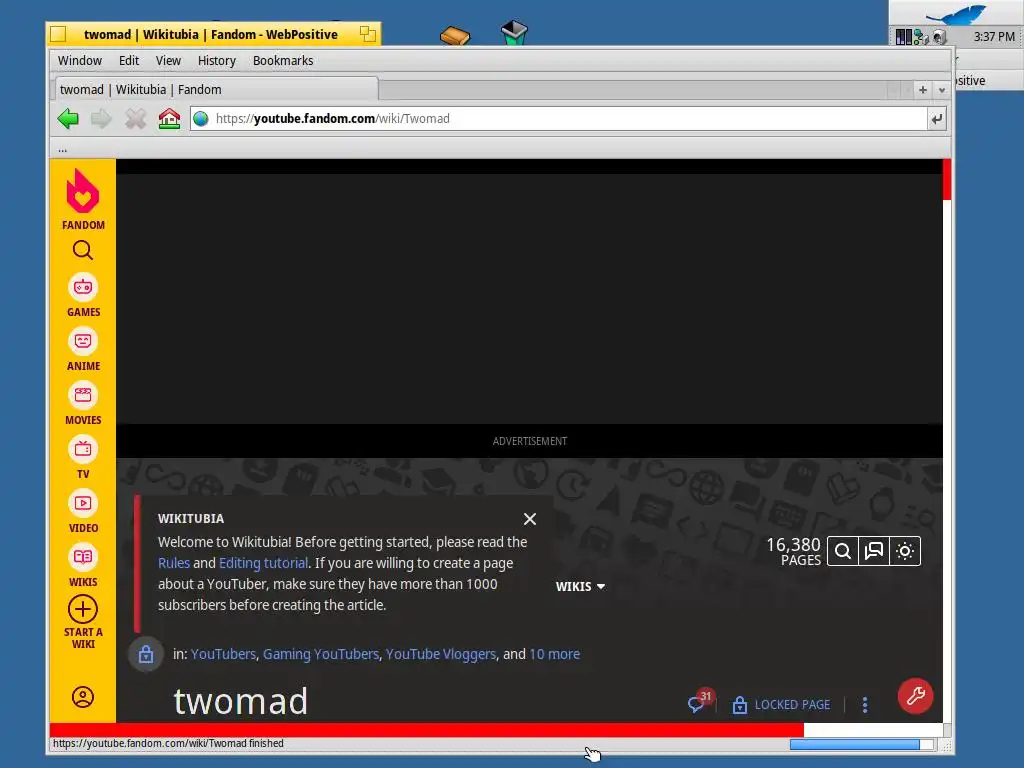
Task: Open the Gaming YouTubers category link
Action: coord(321,654)
